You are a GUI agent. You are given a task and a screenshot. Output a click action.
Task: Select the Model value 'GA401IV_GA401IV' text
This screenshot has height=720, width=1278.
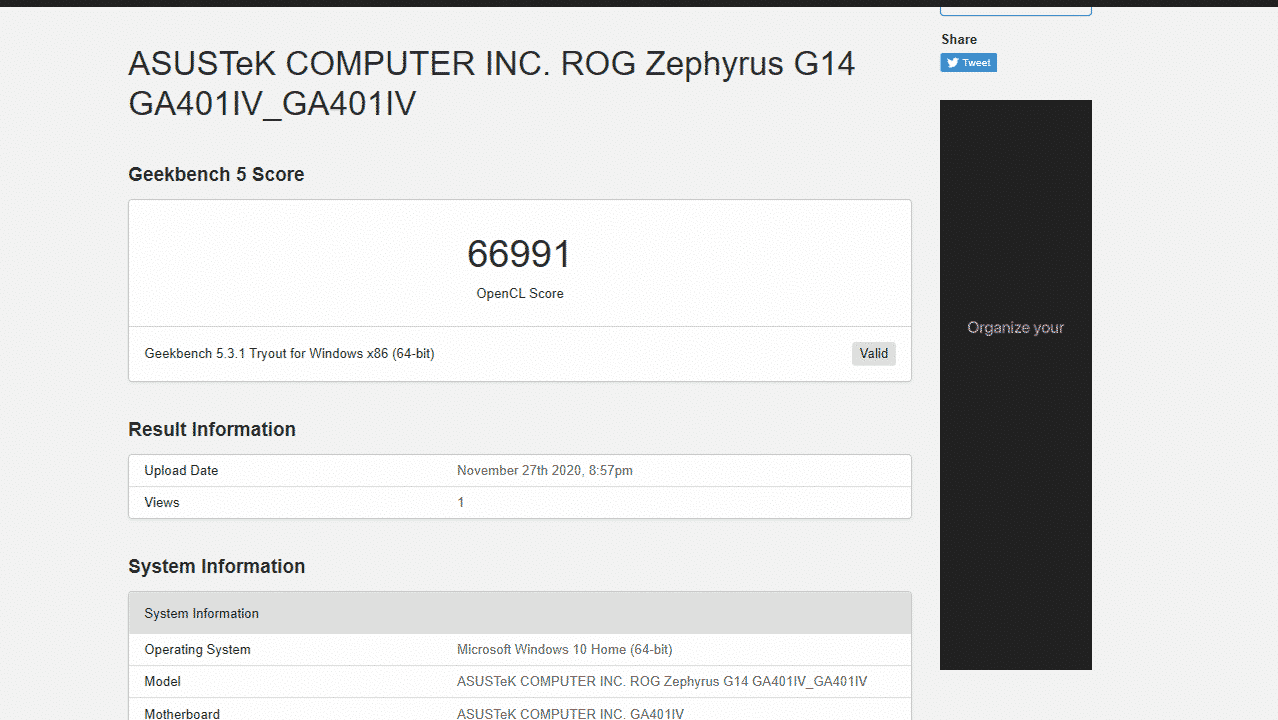(x=810, y=681)
